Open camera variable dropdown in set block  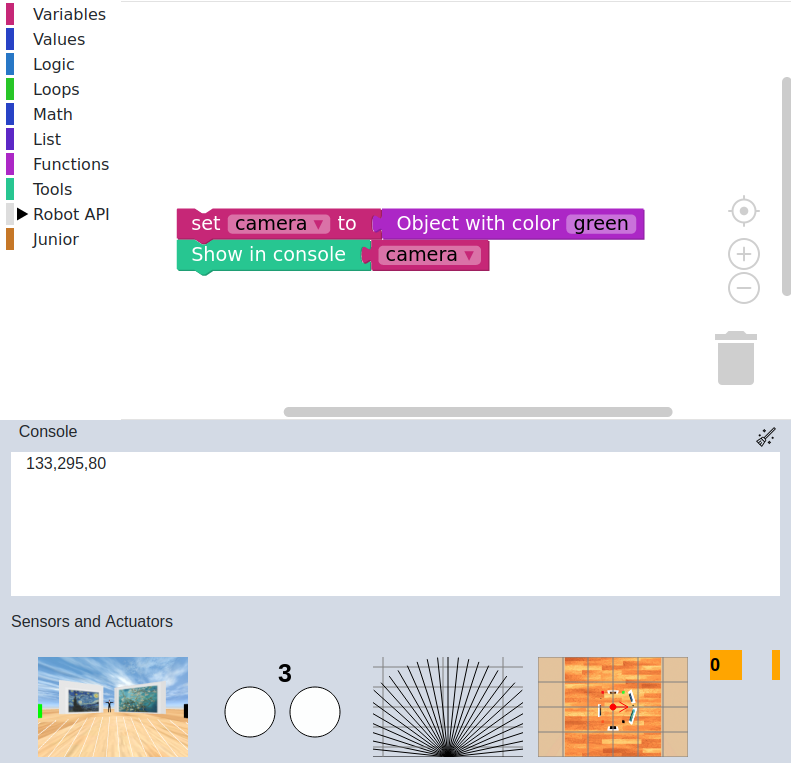click(x=278, y=224)
